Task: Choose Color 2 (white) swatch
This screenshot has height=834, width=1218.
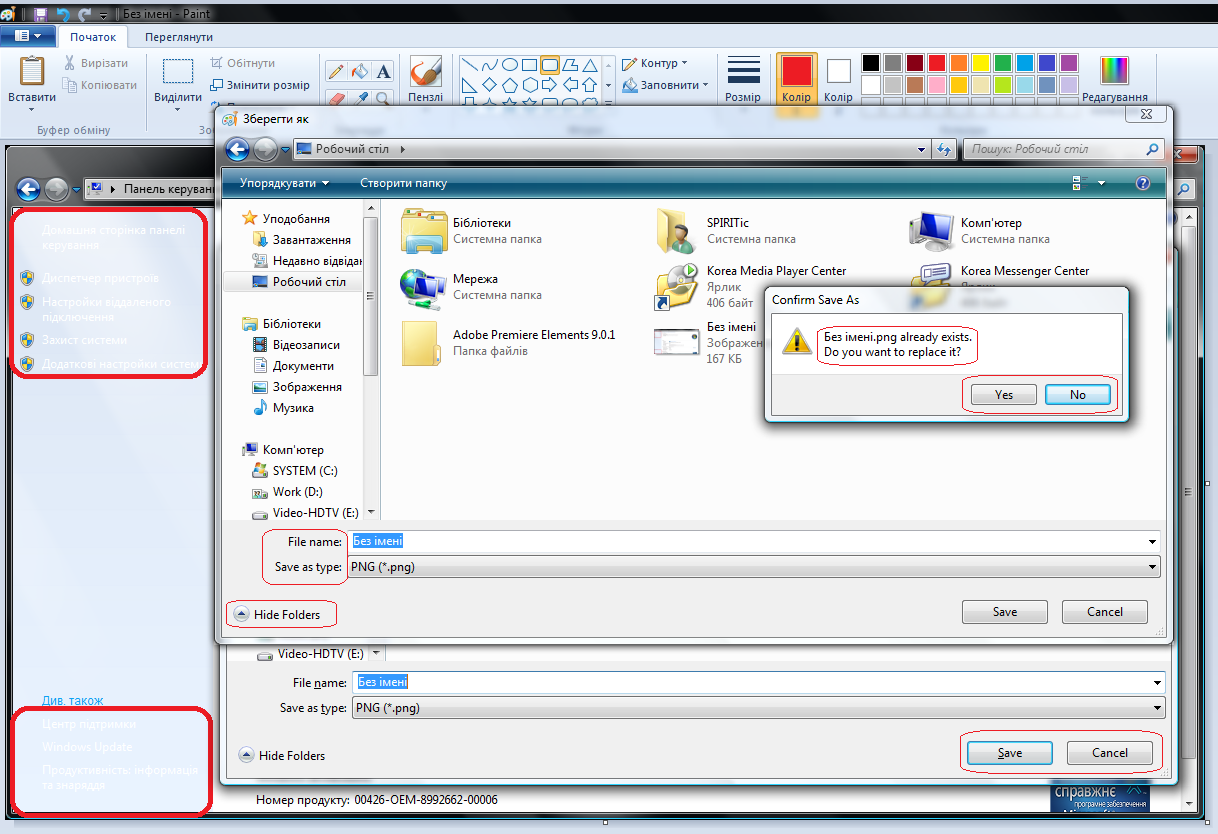Action: click(838, 78)
